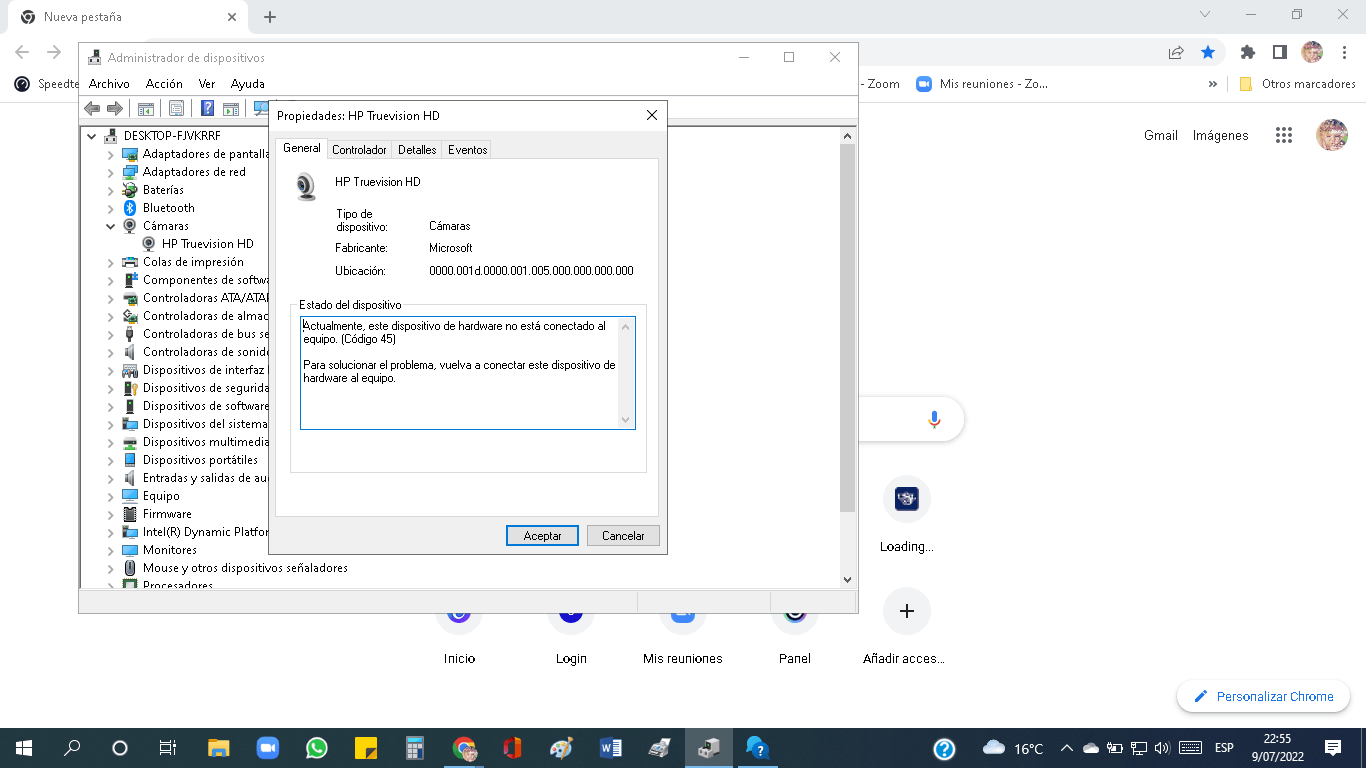The width and height of the screenshot is (1366, 768).
Task: Switch to the Controlador tab
Action: tap(359, 150)
